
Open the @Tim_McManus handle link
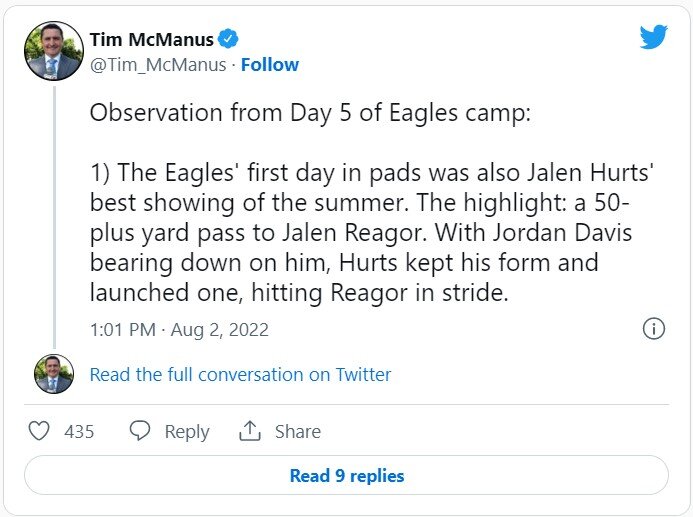click(x=157, y=65)
